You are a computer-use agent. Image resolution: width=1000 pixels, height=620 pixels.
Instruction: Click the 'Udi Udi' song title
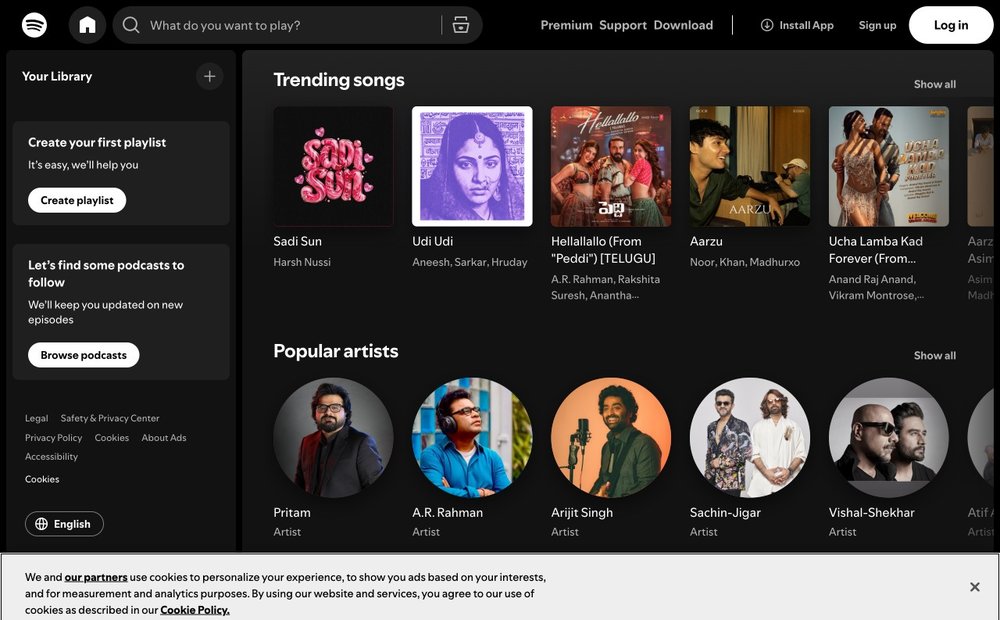(432, 241)
